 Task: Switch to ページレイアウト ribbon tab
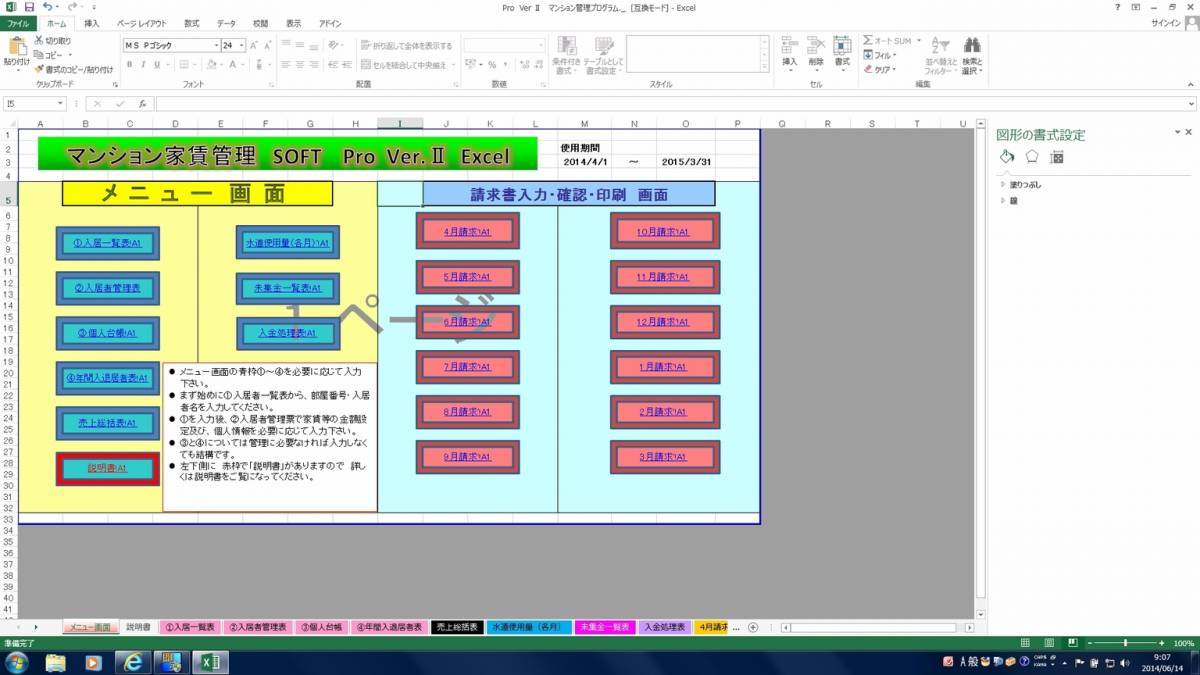coord(142,22)
